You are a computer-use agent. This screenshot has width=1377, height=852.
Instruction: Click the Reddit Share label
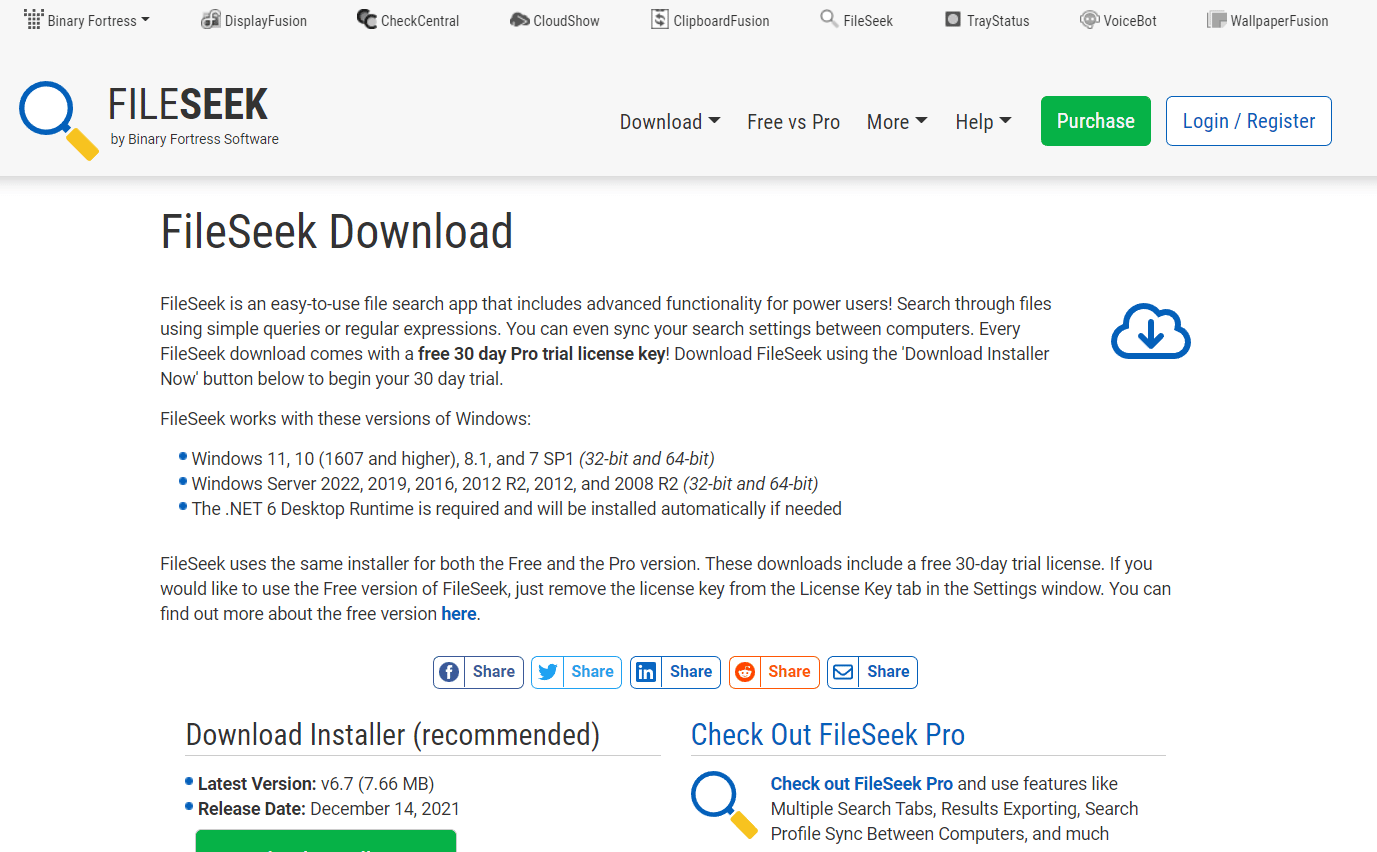789,672
